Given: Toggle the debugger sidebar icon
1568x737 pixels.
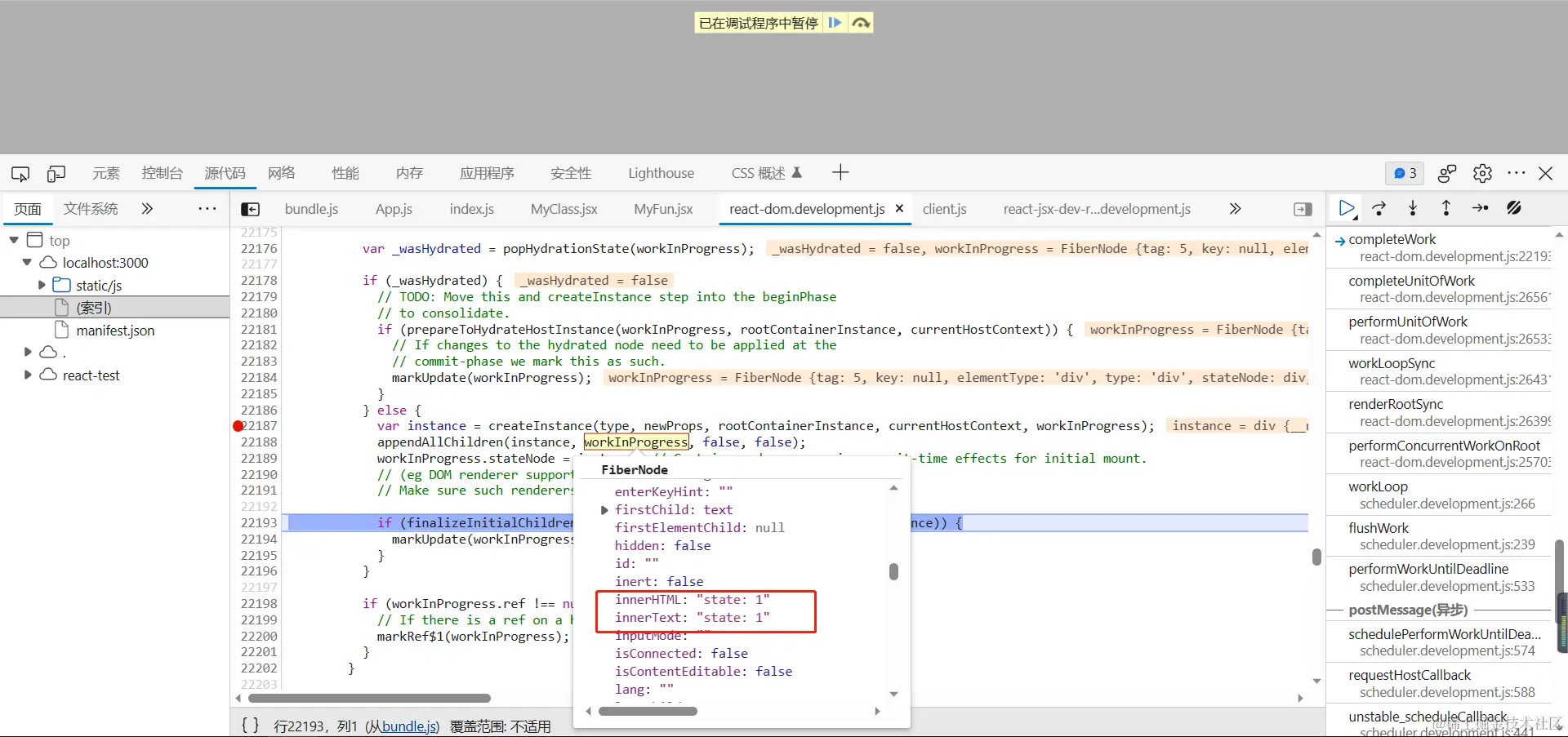Looking at the screenshot, I should [1303, 209].
